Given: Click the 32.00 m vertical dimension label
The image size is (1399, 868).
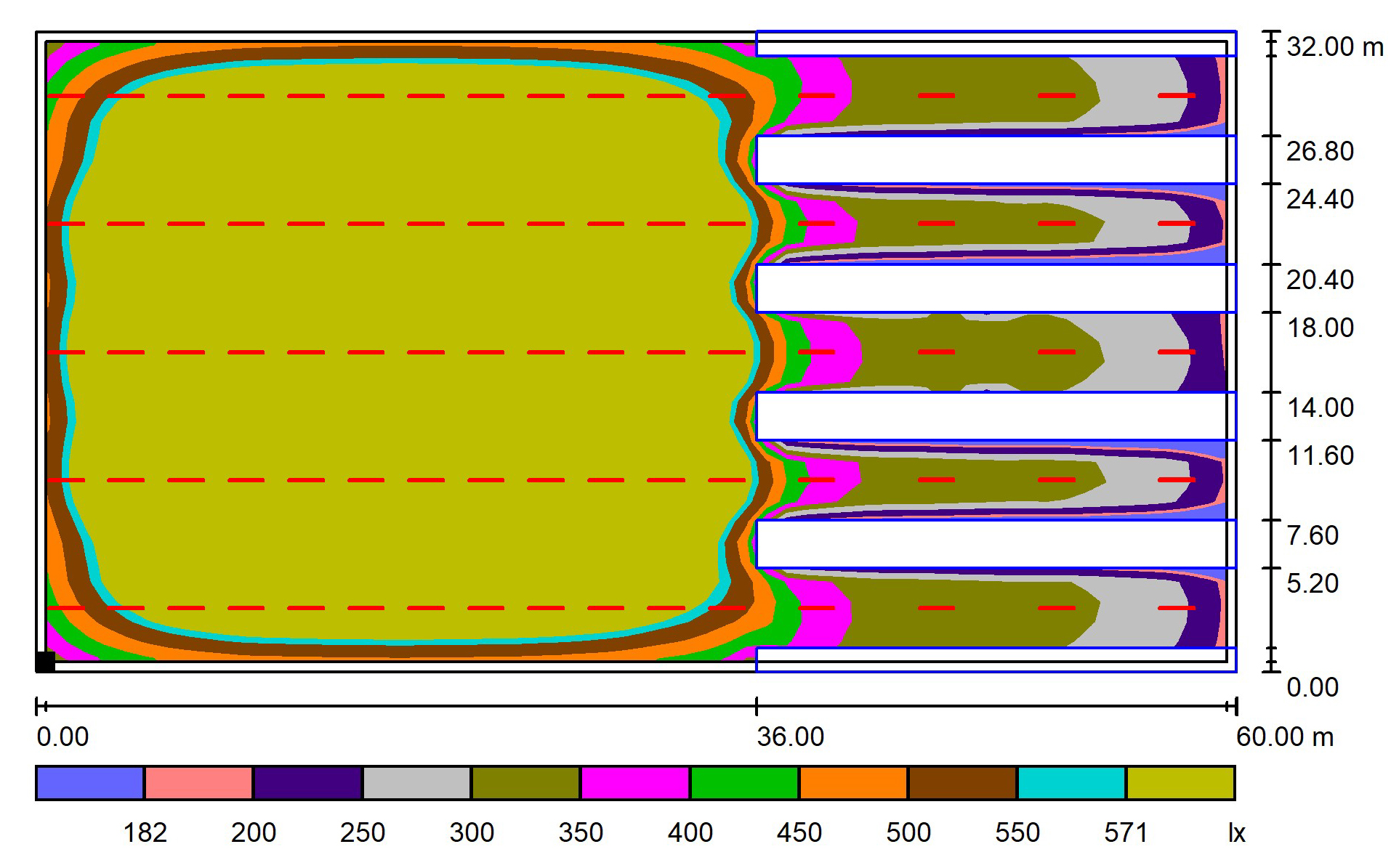Looking at the screenshot, I should click(x=1334, y=47).
